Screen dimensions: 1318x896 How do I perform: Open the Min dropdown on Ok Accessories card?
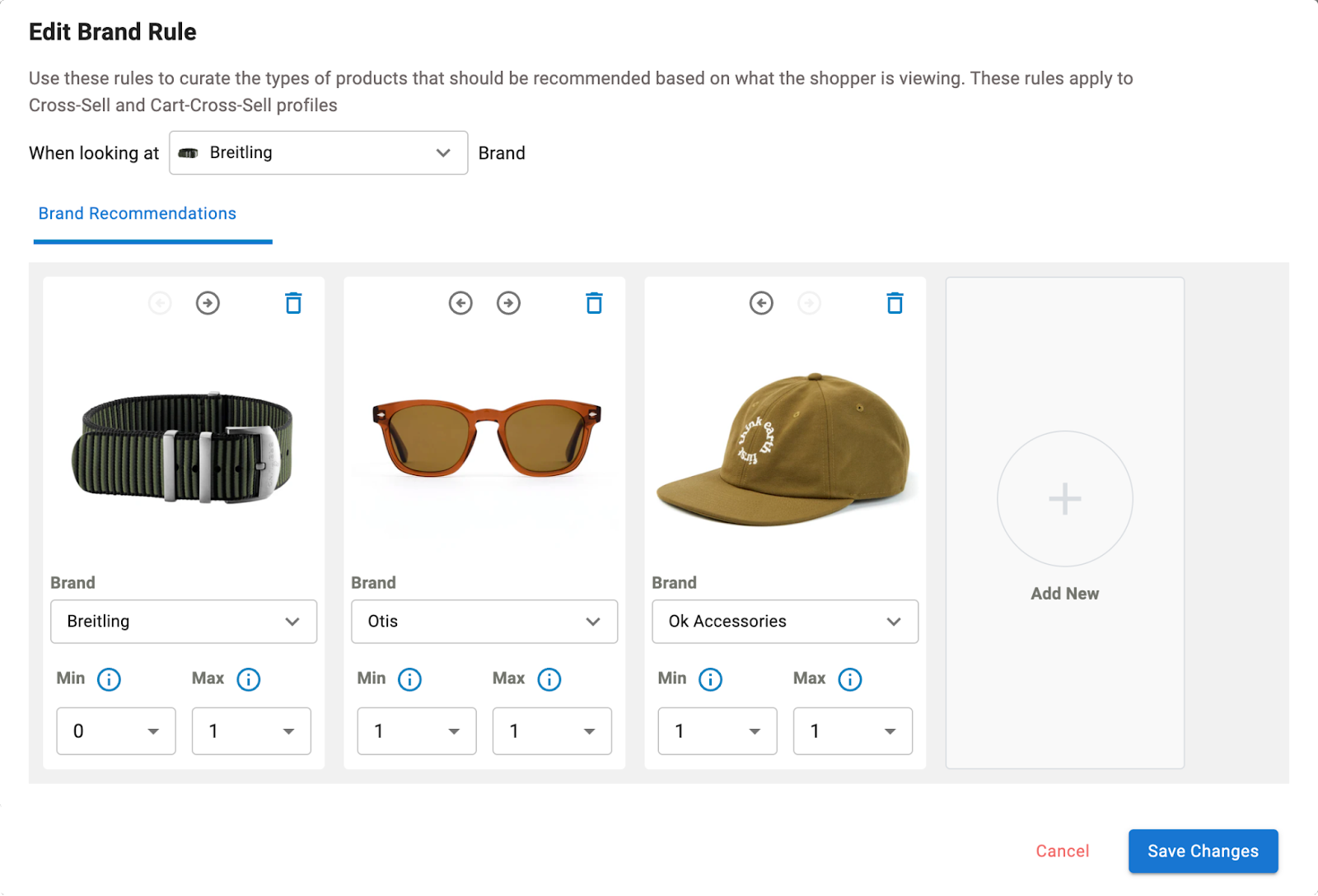click(x=717, y=731)
